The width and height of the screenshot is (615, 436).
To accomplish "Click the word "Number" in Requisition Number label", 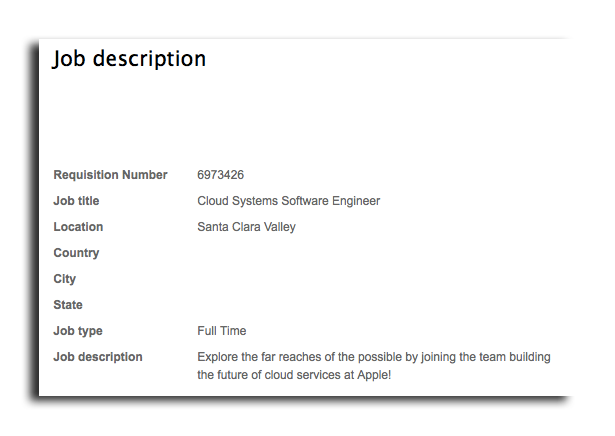I will point(145,175).
